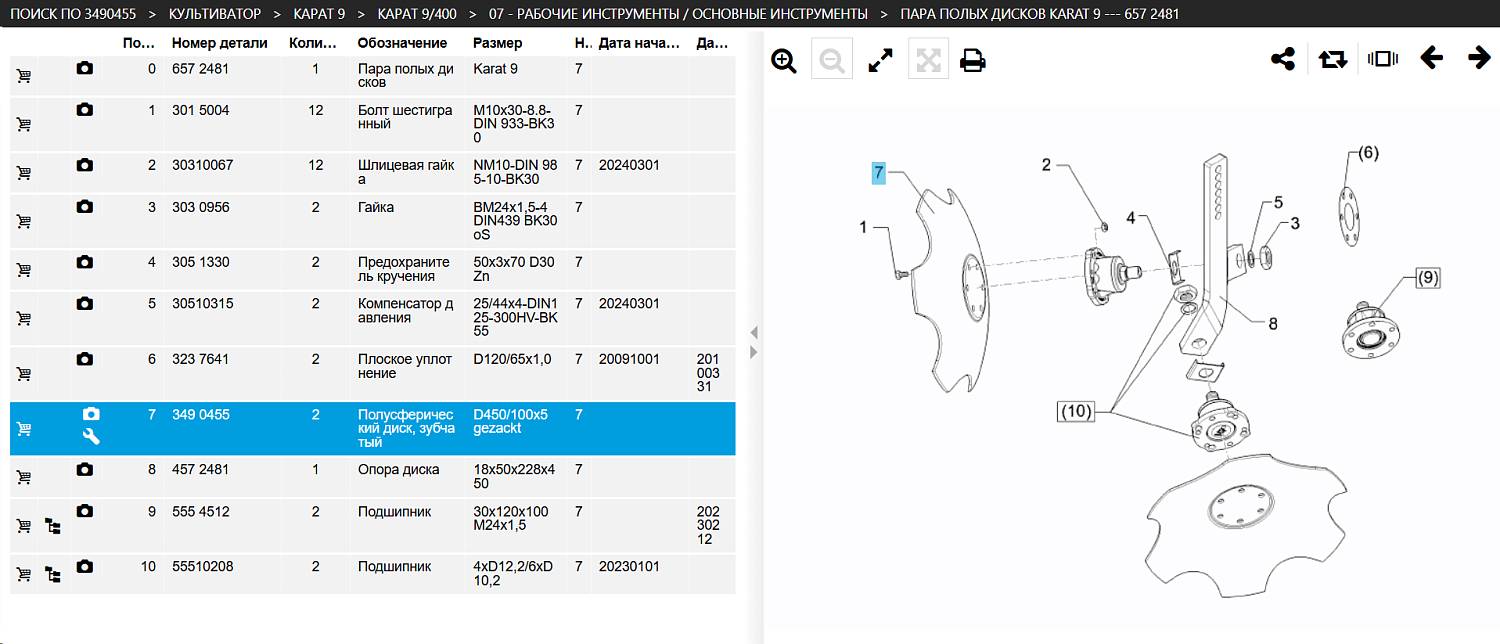Click callout (9) in the diagram
Image resolution: width=1500 pixels, height=644 pixels.
coord(1428,279)
